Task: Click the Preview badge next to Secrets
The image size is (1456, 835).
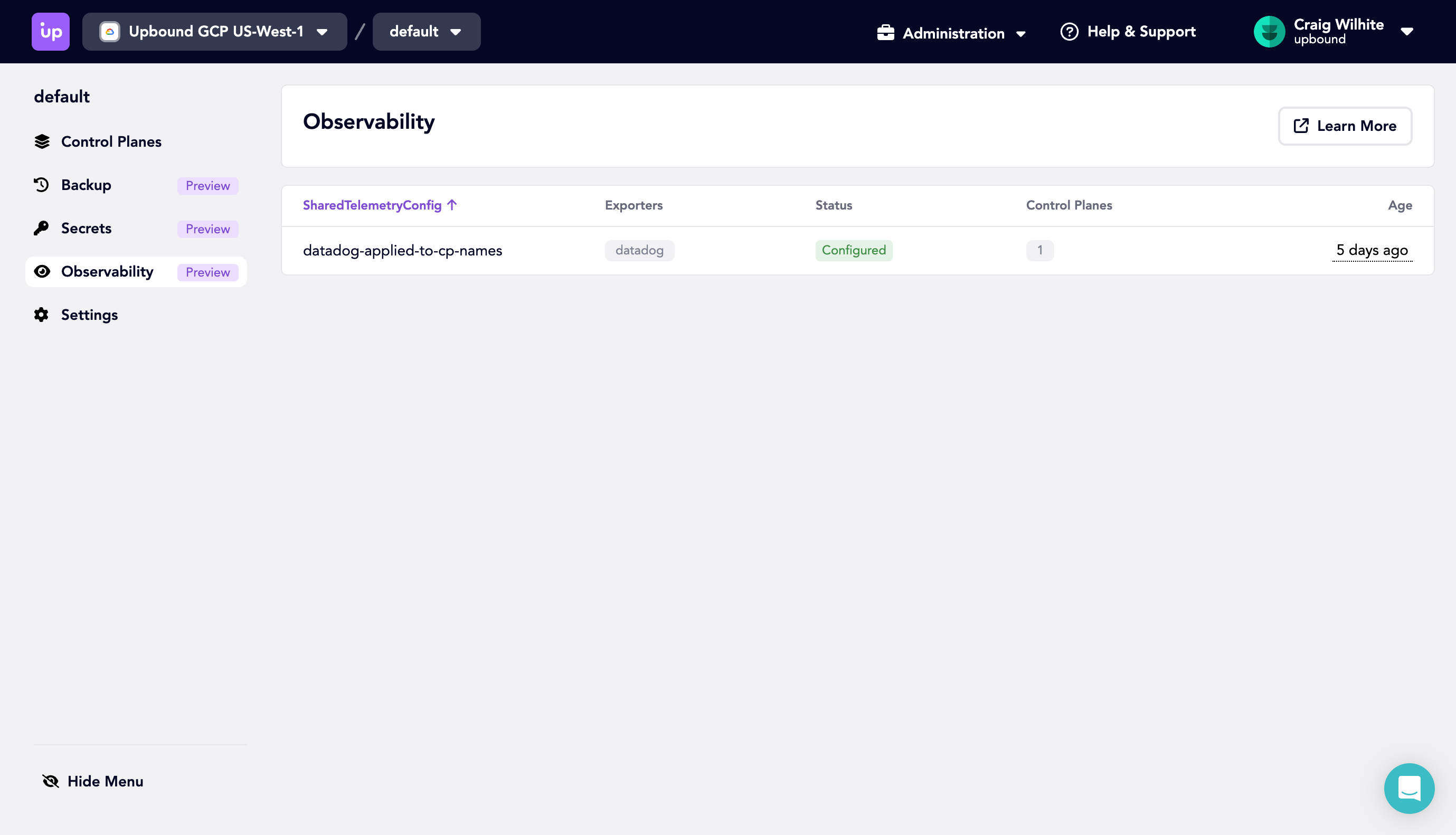Action: pyautogui.click(x=207, y=230)
